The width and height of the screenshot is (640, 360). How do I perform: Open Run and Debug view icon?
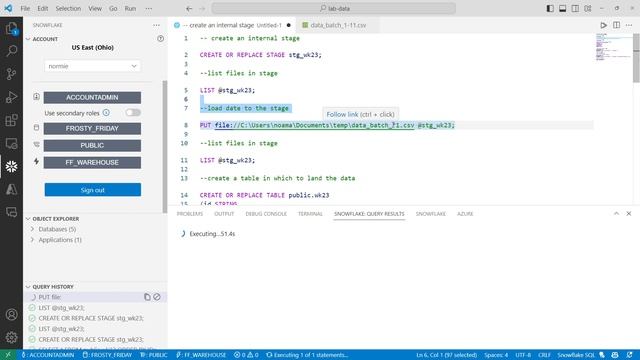coord(11,97)
